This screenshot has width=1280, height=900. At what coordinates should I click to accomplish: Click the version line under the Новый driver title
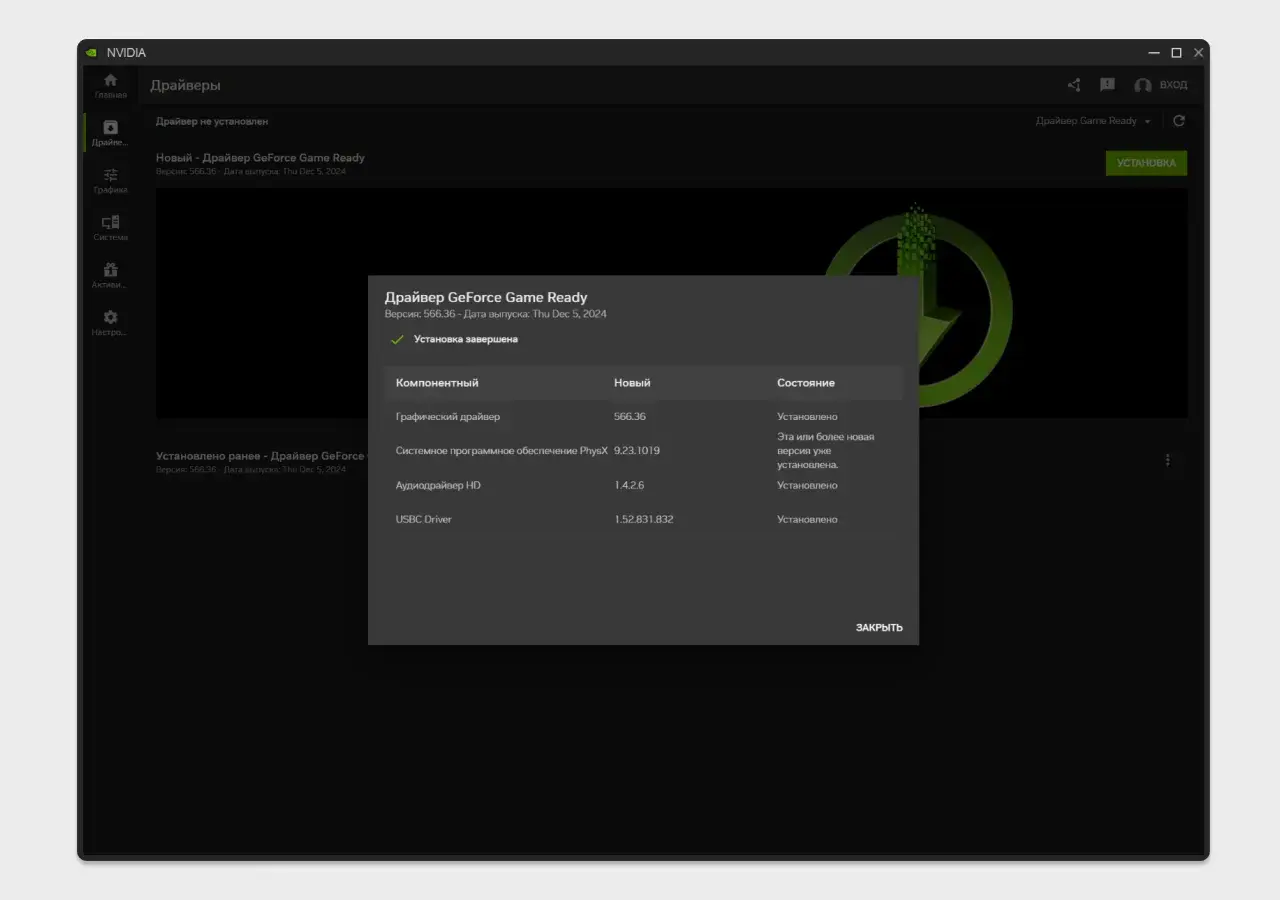(x=251, y=171)
